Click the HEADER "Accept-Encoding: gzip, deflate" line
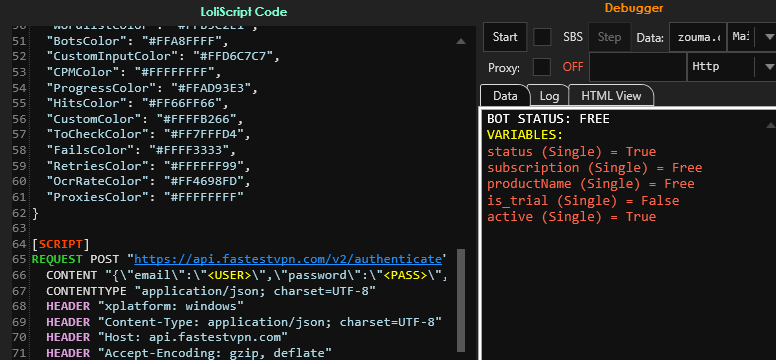 click(x=189, y=353)
